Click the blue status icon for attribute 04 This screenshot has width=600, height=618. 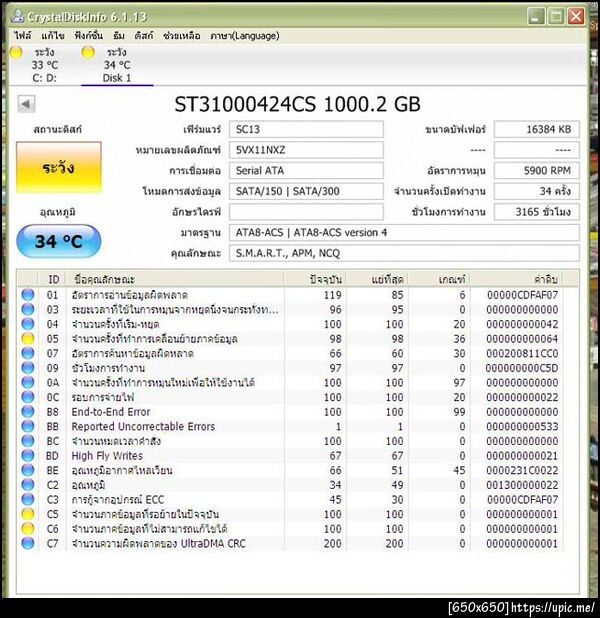(x=28, y=324)
